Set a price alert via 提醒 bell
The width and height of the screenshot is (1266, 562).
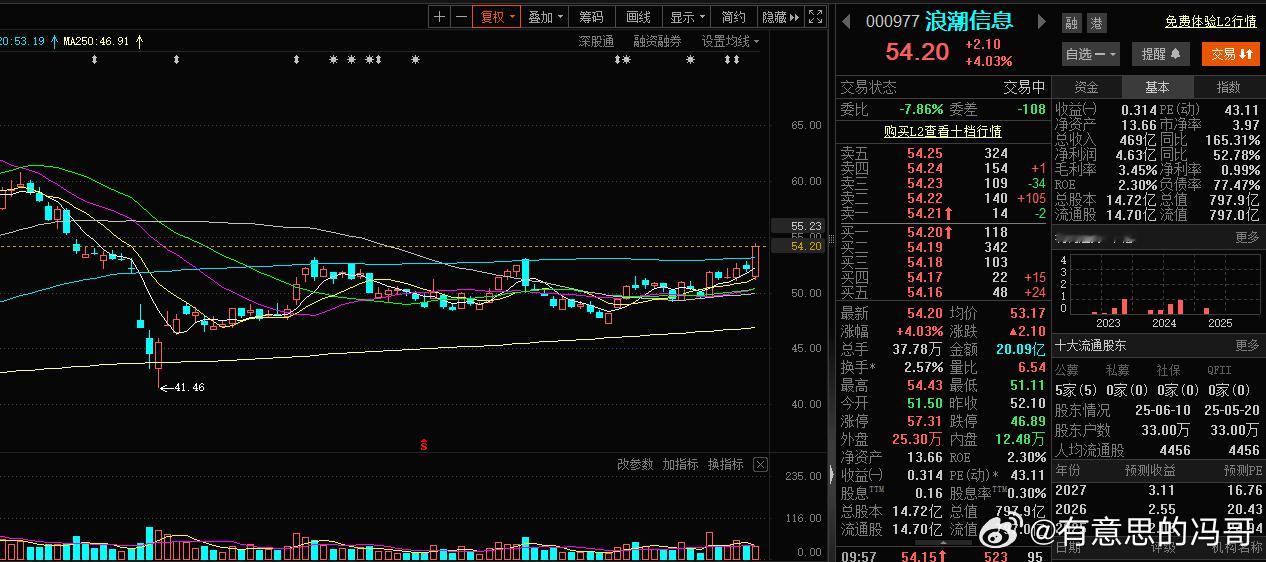tap(1160, 54)
